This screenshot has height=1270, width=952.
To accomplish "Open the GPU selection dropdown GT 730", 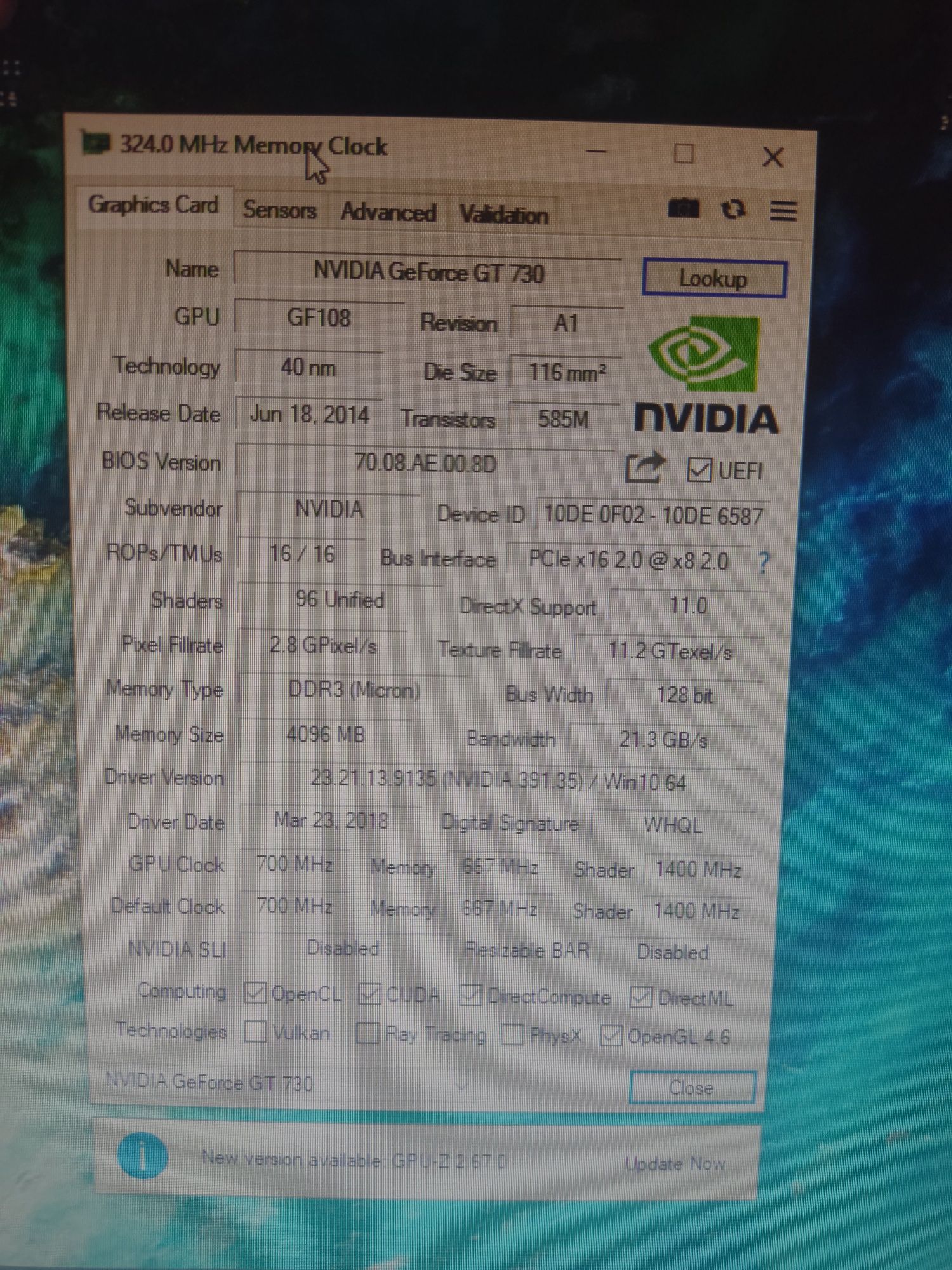I will [287, 1083].
